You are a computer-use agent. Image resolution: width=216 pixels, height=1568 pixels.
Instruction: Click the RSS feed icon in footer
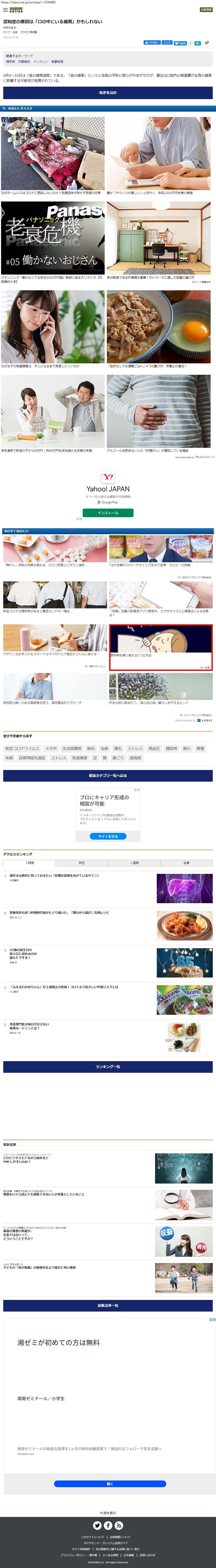click(x=119, y=1525)
